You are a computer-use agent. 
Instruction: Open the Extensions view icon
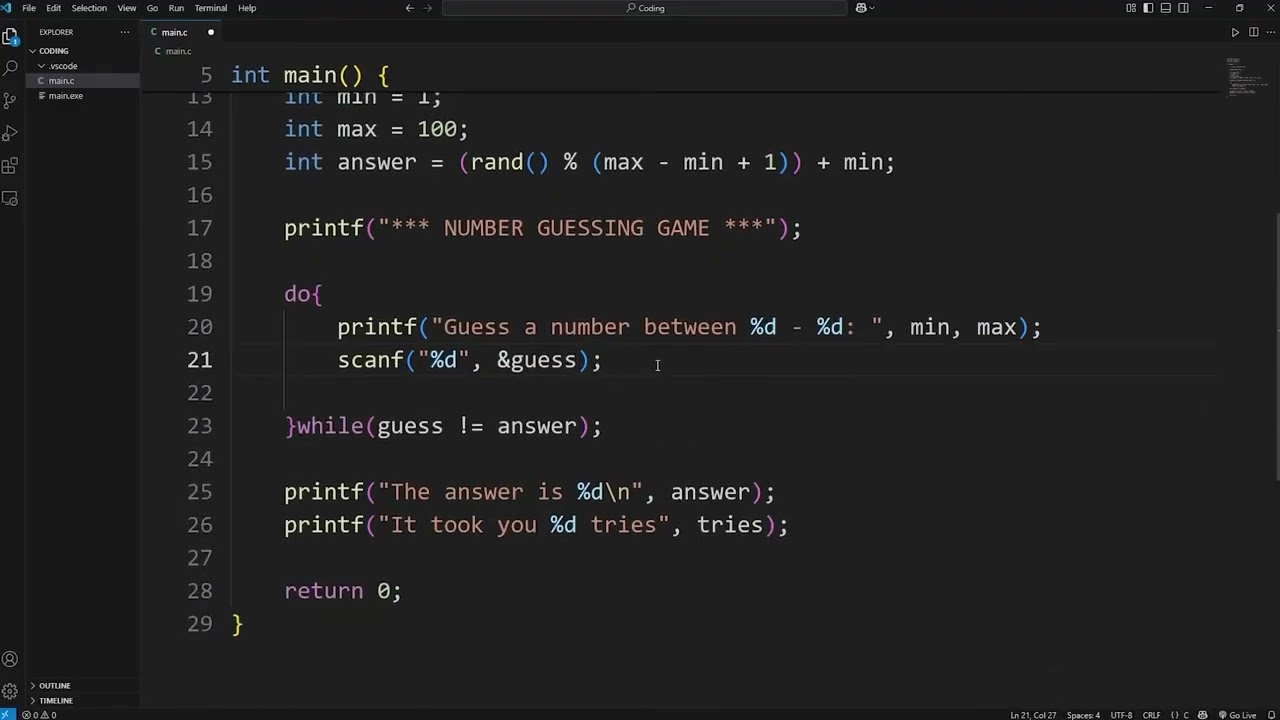click(x=10, y=166)
